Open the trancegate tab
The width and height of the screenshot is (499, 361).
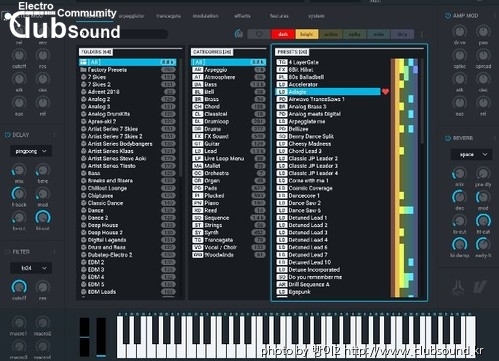pyautogui.click(x=168, y=16)
